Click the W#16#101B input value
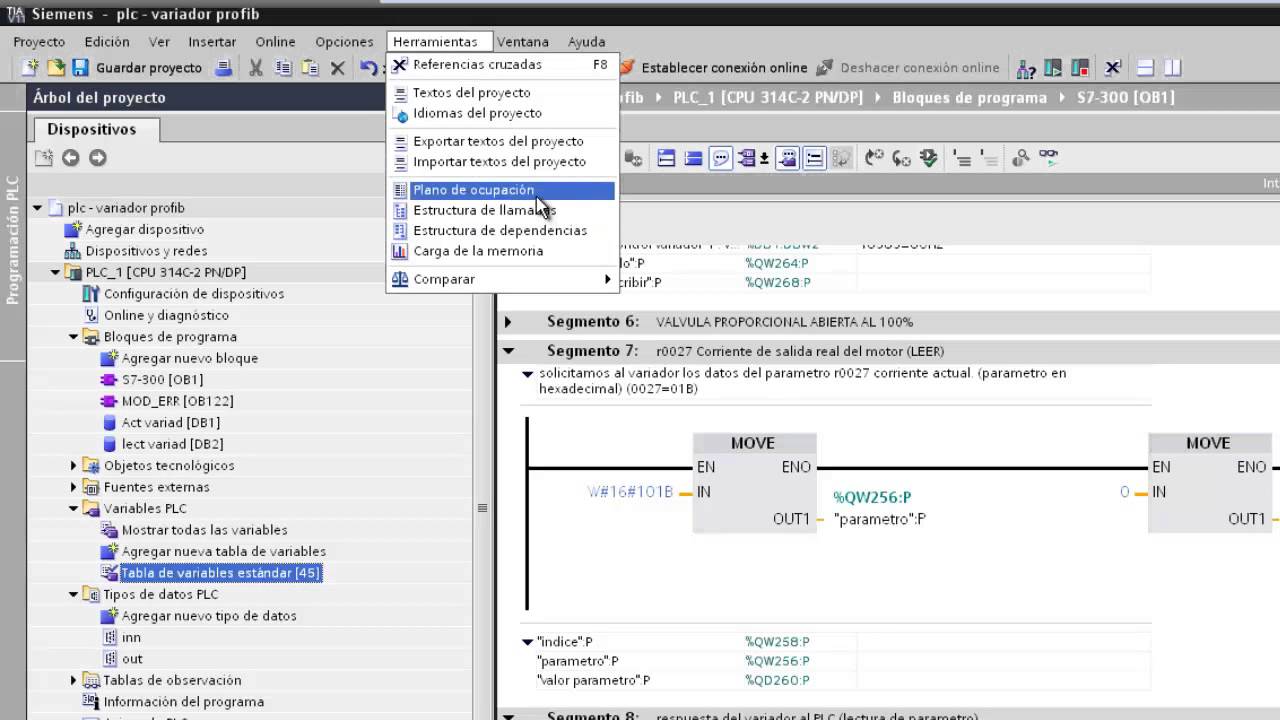 click(x=630, y=492)
